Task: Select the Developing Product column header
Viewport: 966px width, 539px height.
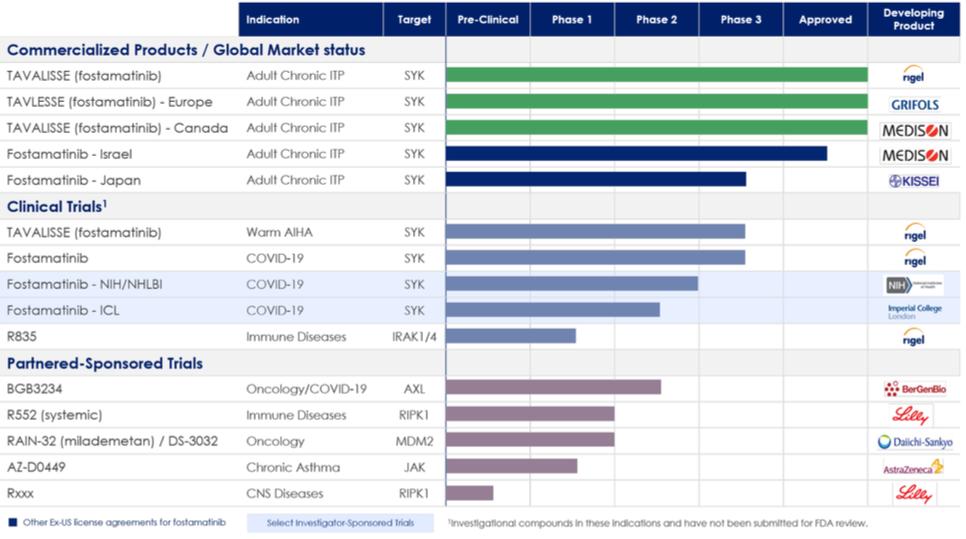Action: [x=914, y=19]
